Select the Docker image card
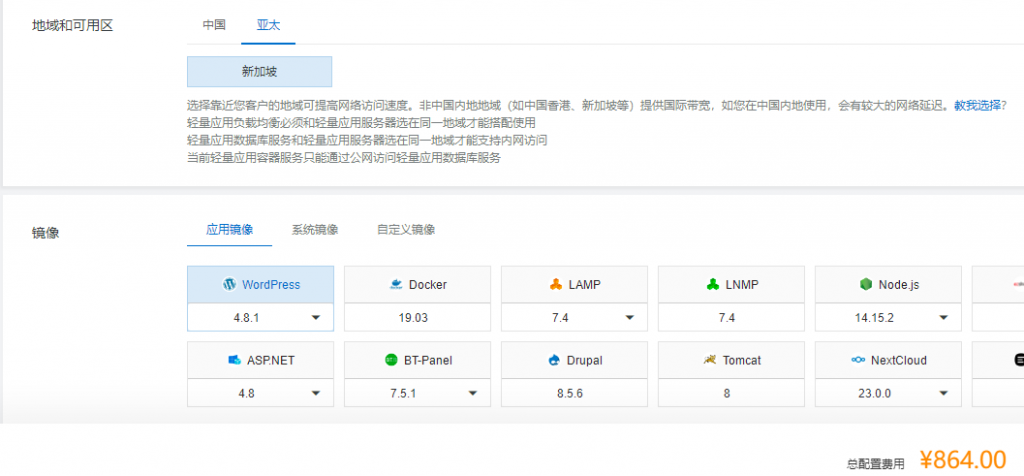 (x=417, y=285)
